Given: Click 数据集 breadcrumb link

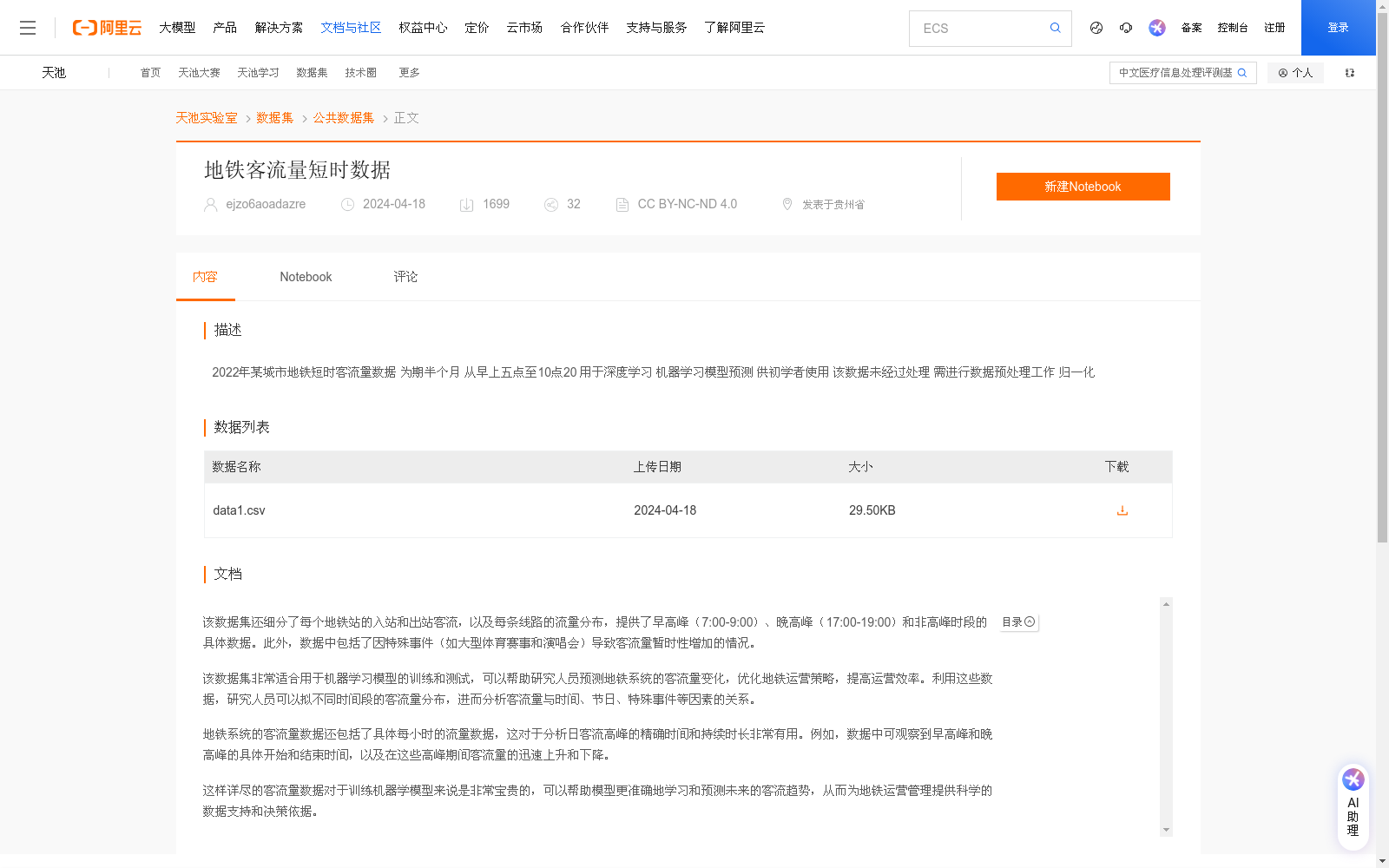Looking at the screenshot, I should [274, 118].
